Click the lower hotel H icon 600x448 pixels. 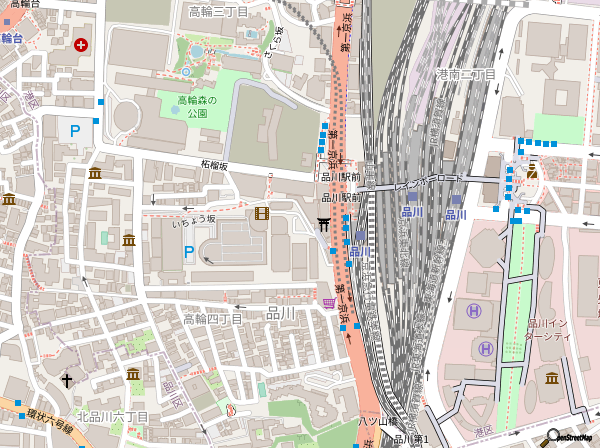click(x=485, y=348)
